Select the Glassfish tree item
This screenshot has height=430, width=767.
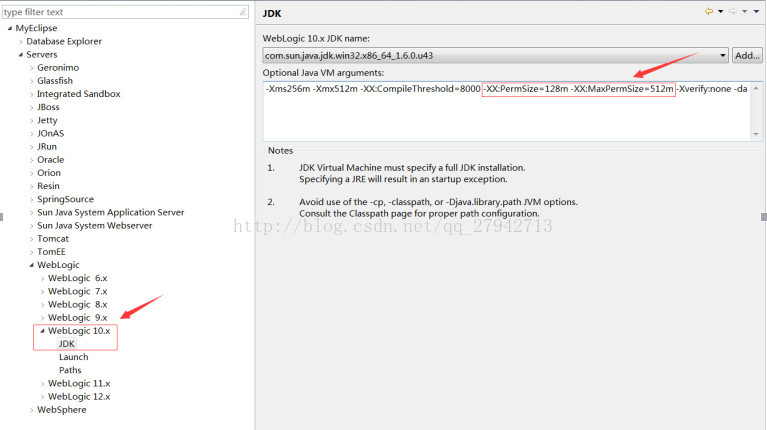pyautogui.click(x=55, y=81)
